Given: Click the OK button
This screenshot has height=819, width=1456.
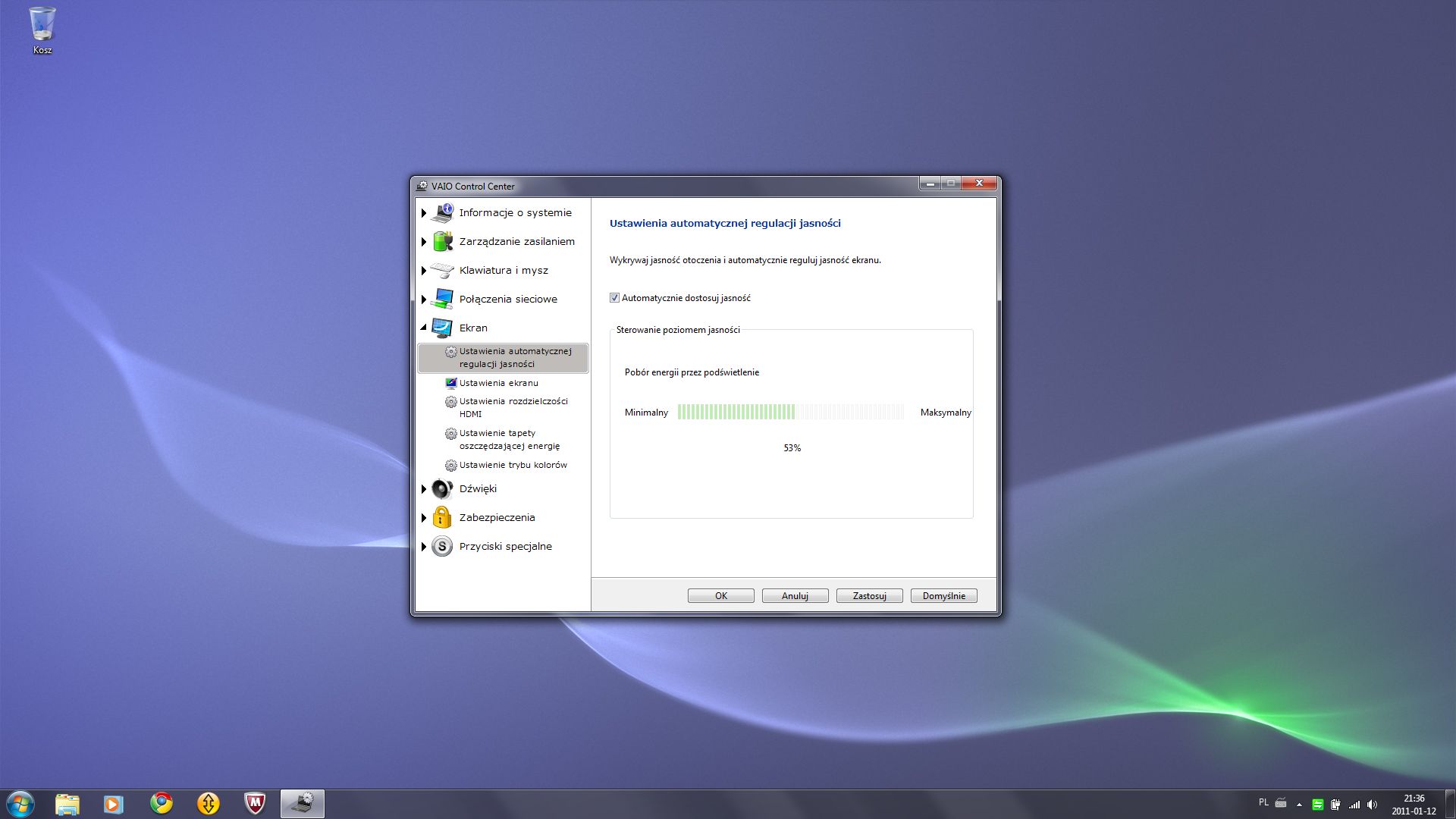Looking at the screenshot, I should (721, 596).
